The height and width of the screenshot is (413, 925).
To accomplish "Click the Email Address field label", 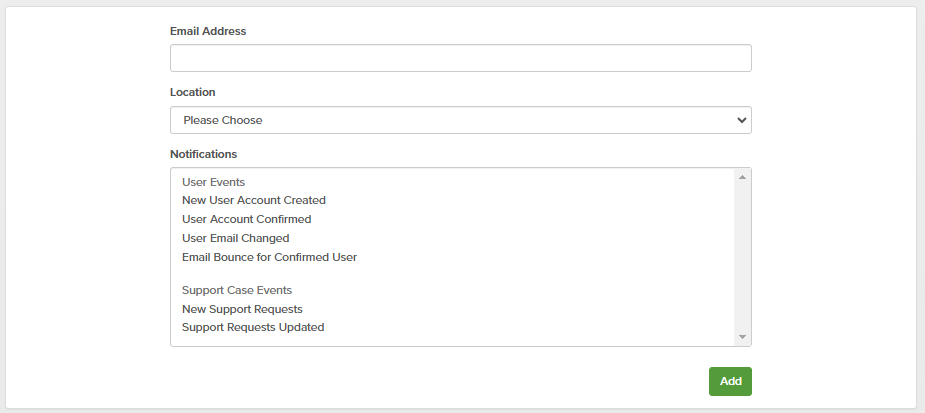I will click(x=208, y=31).
